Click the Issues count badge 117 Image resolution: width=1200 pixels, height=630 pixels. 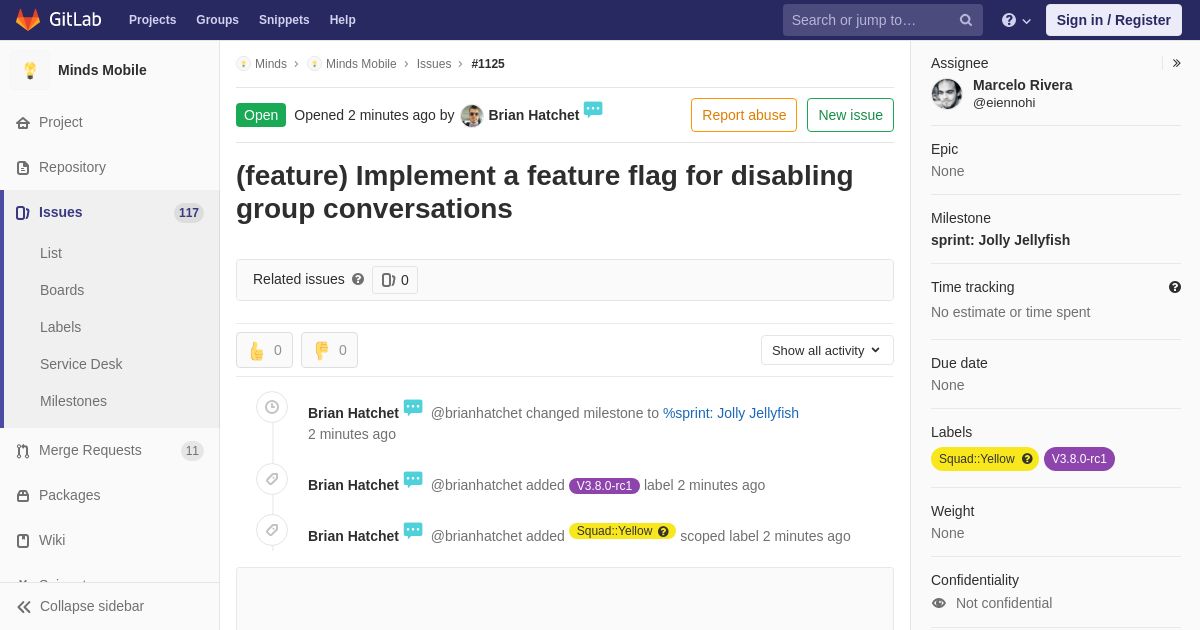tap(189, 213)
